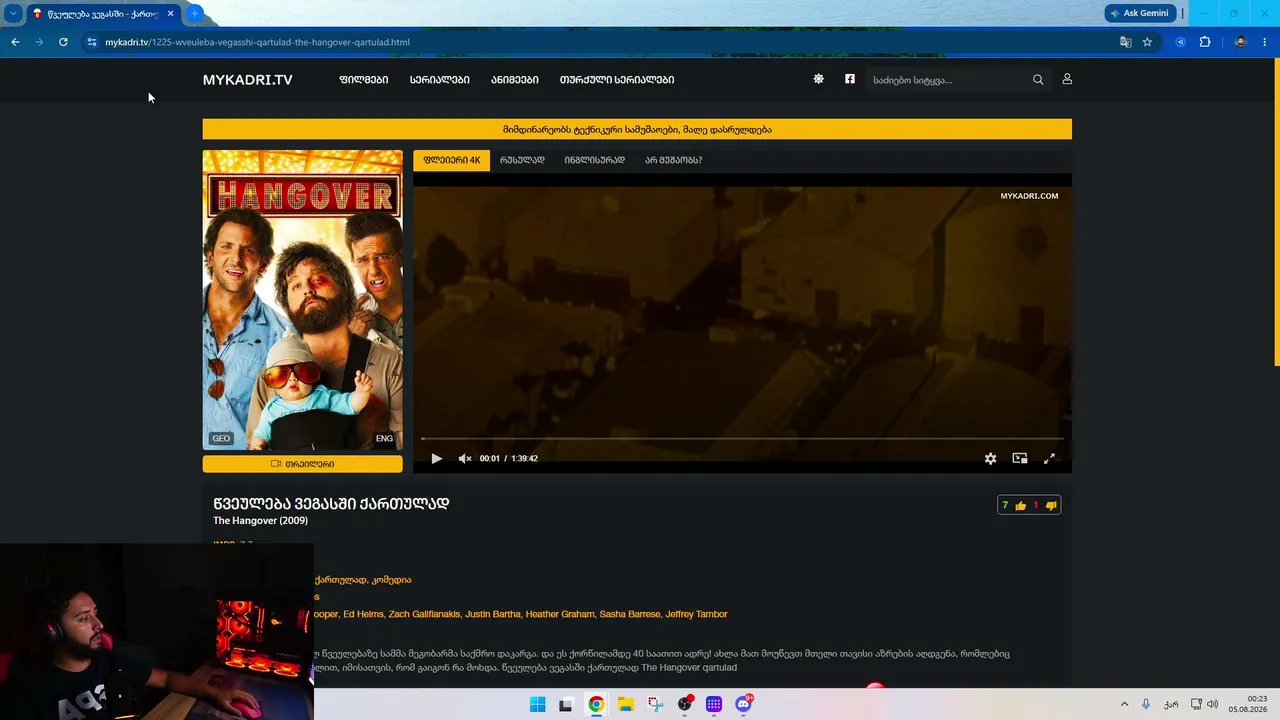
Task: Go back in browser history
Action: (x=15, y=42)
